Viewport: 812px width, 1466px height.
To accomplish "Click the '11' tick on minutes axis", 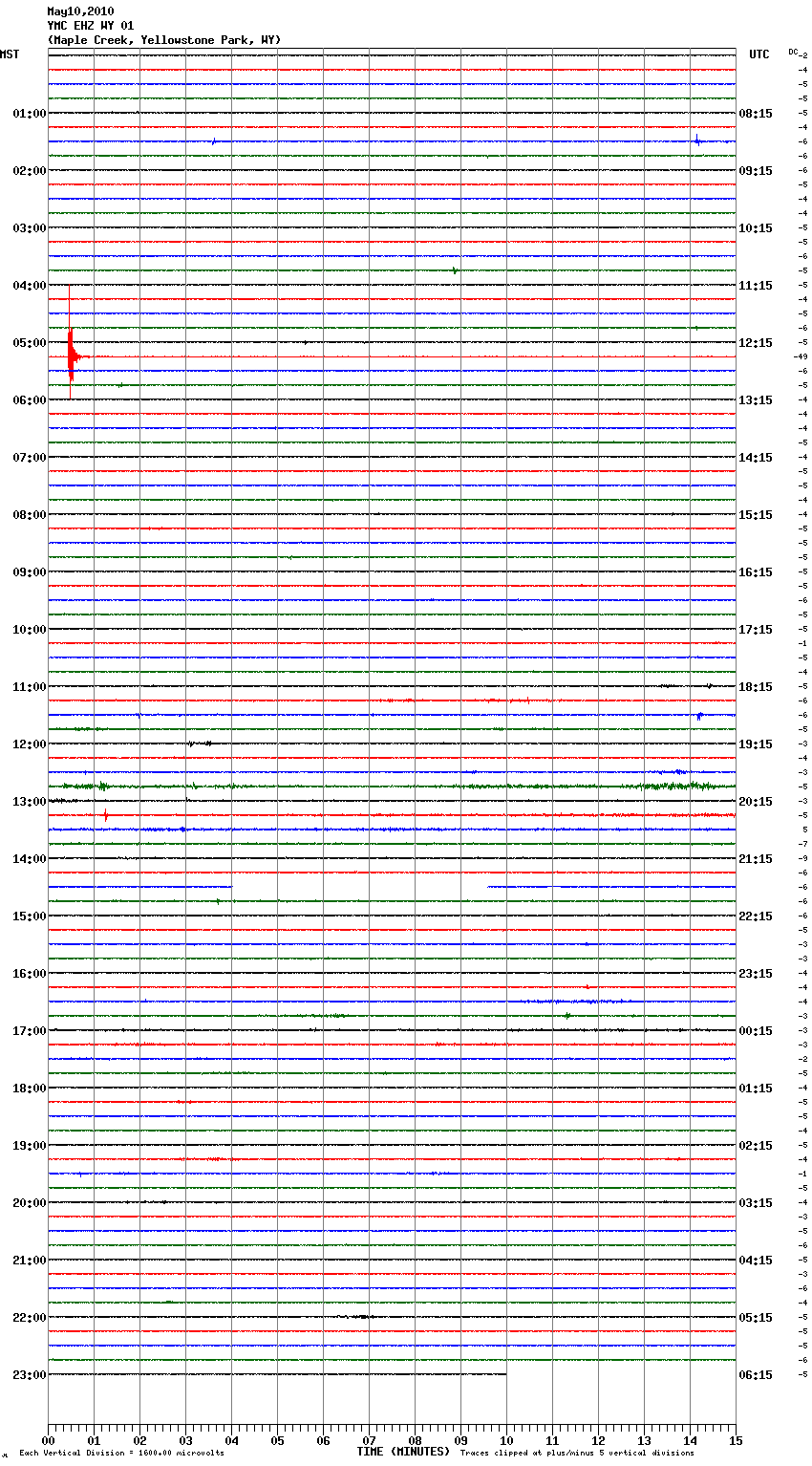I will (x=552, y=1440).
